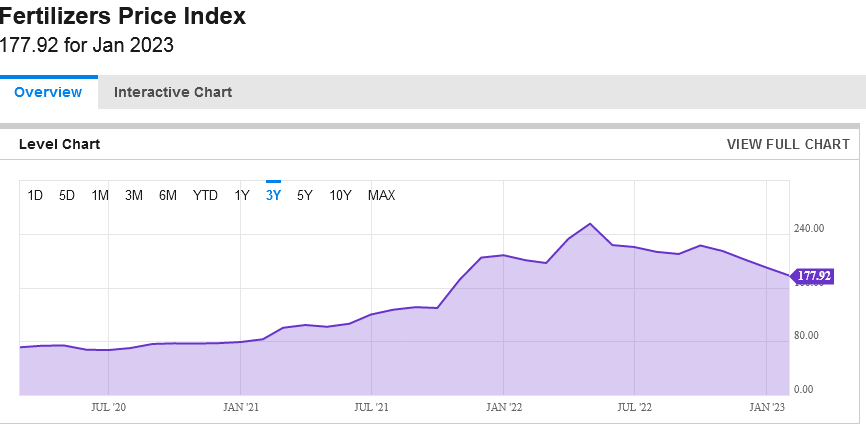866x436 pixels.
Task: Choose the 1M time range
Action: tap(100, 195)
